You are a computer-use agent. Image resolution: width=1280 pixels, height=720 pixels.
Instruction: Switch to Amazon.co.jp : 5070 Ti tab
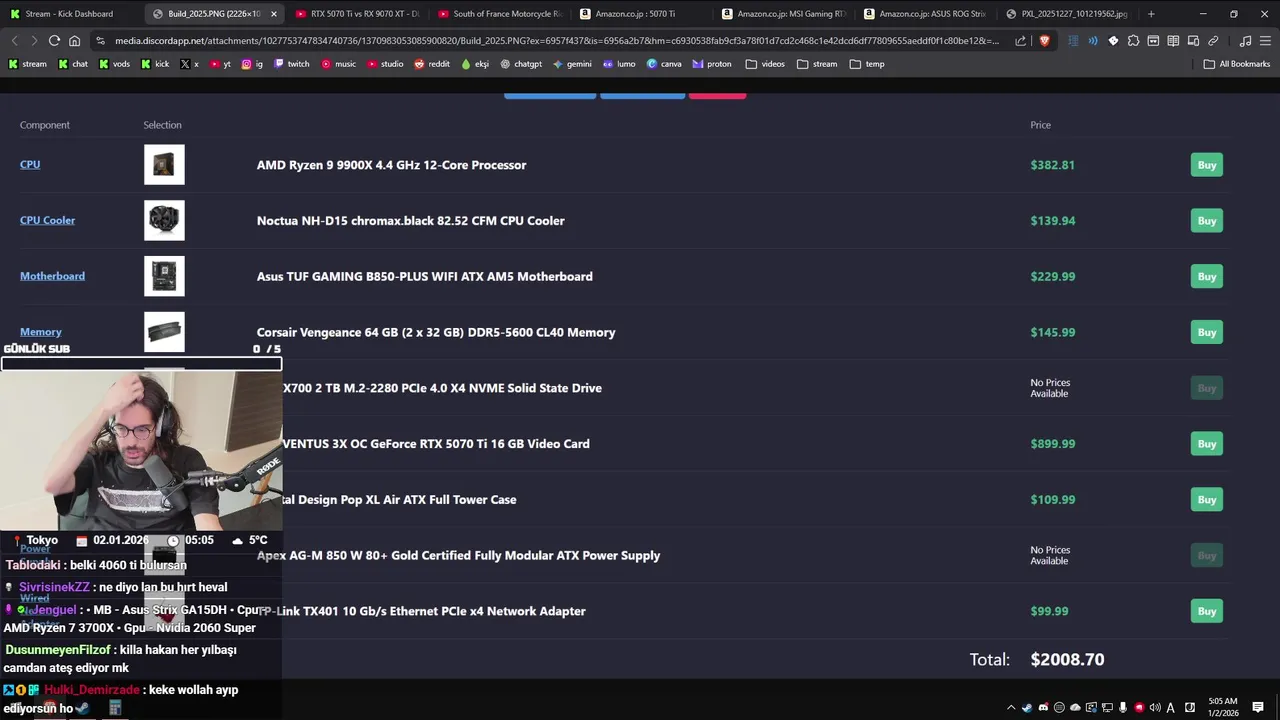pos(640,14)
